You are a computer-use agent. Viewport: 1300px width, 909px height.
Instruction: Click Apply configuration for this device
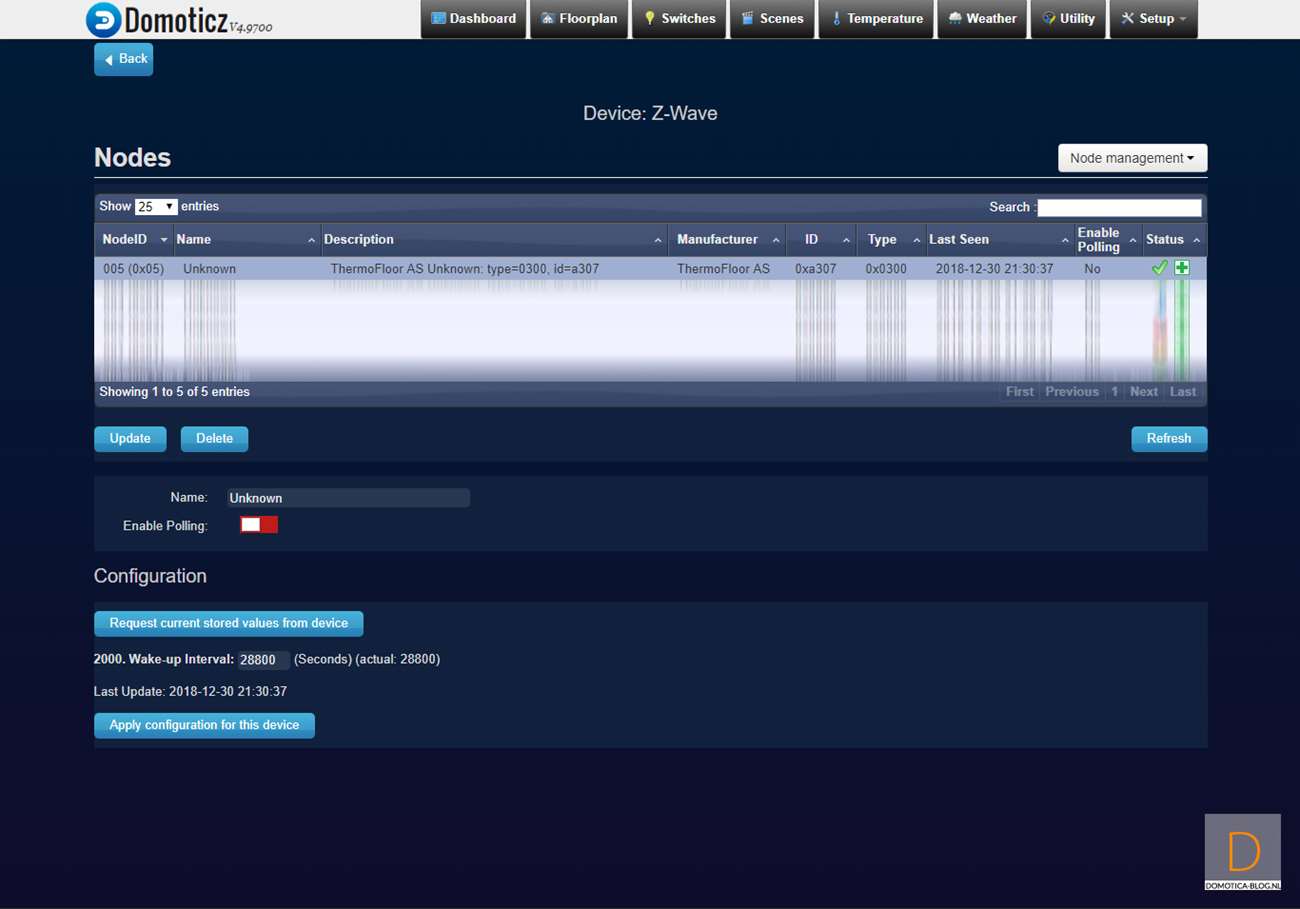(204, 725)
